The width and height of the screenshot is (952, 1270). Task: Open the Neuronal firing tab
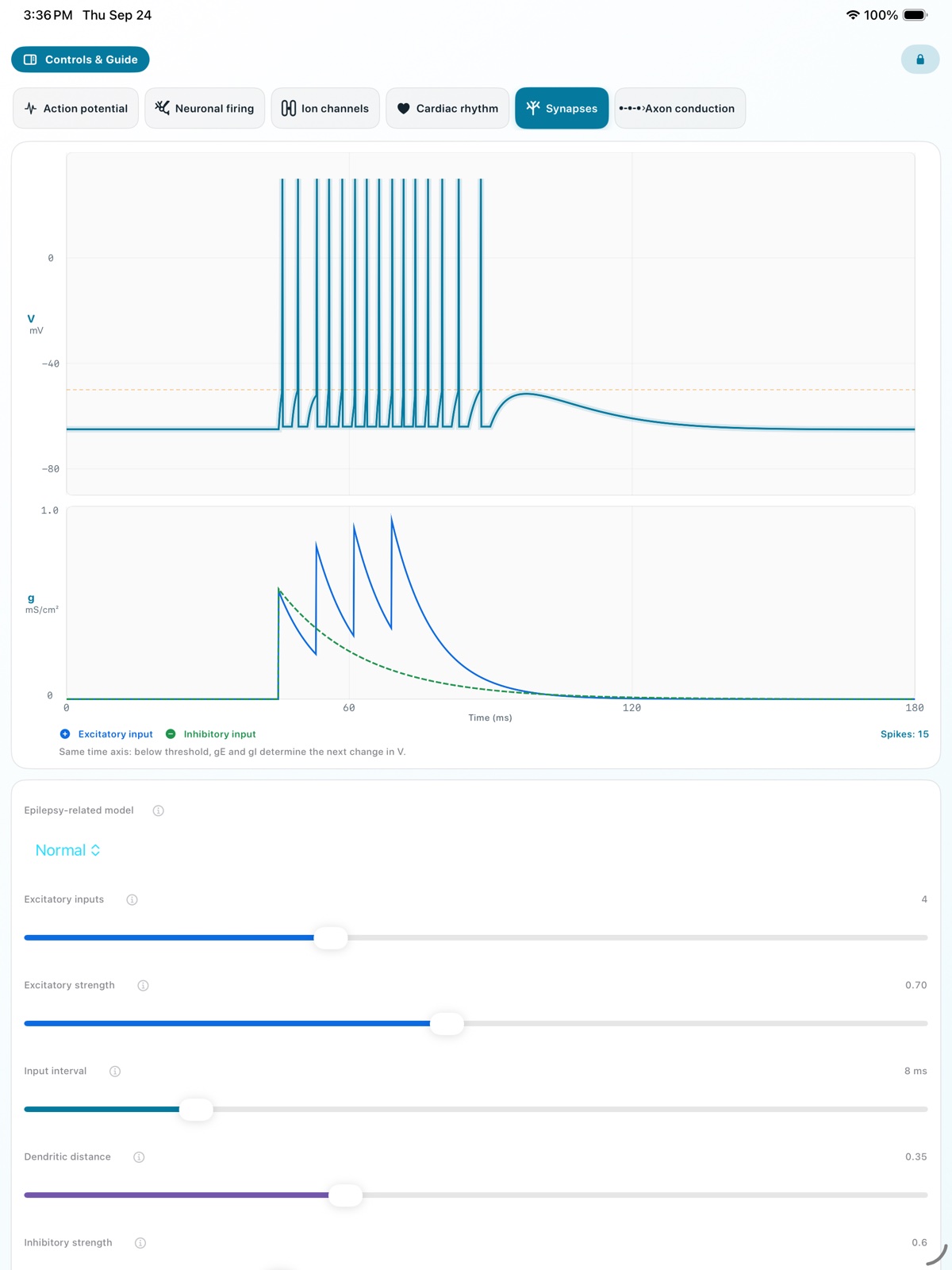(x=205, y=108)
